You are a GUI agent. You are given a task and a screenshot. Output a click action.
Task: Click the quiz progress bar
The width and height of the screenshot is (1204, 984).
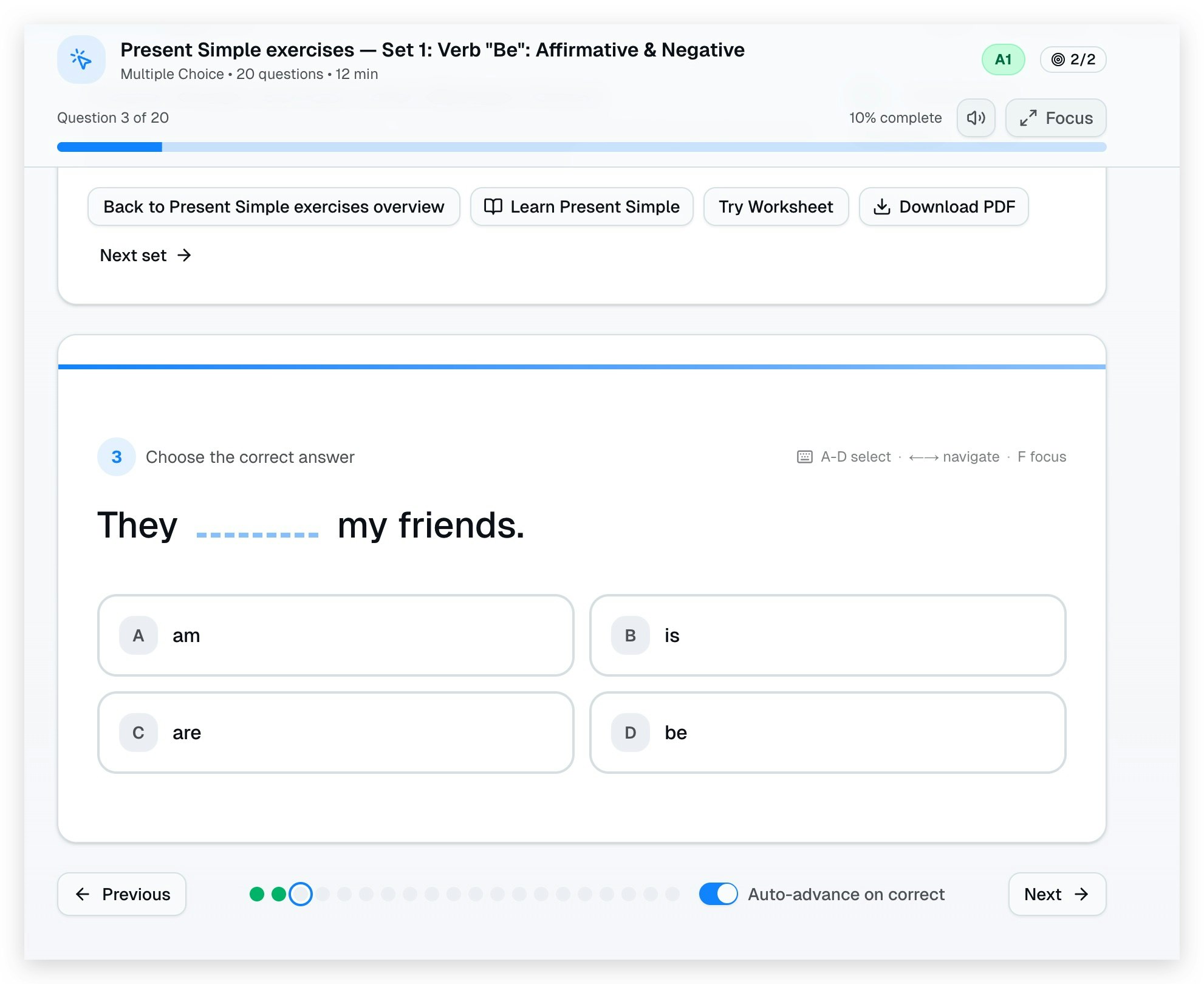(x=581, y=147)
